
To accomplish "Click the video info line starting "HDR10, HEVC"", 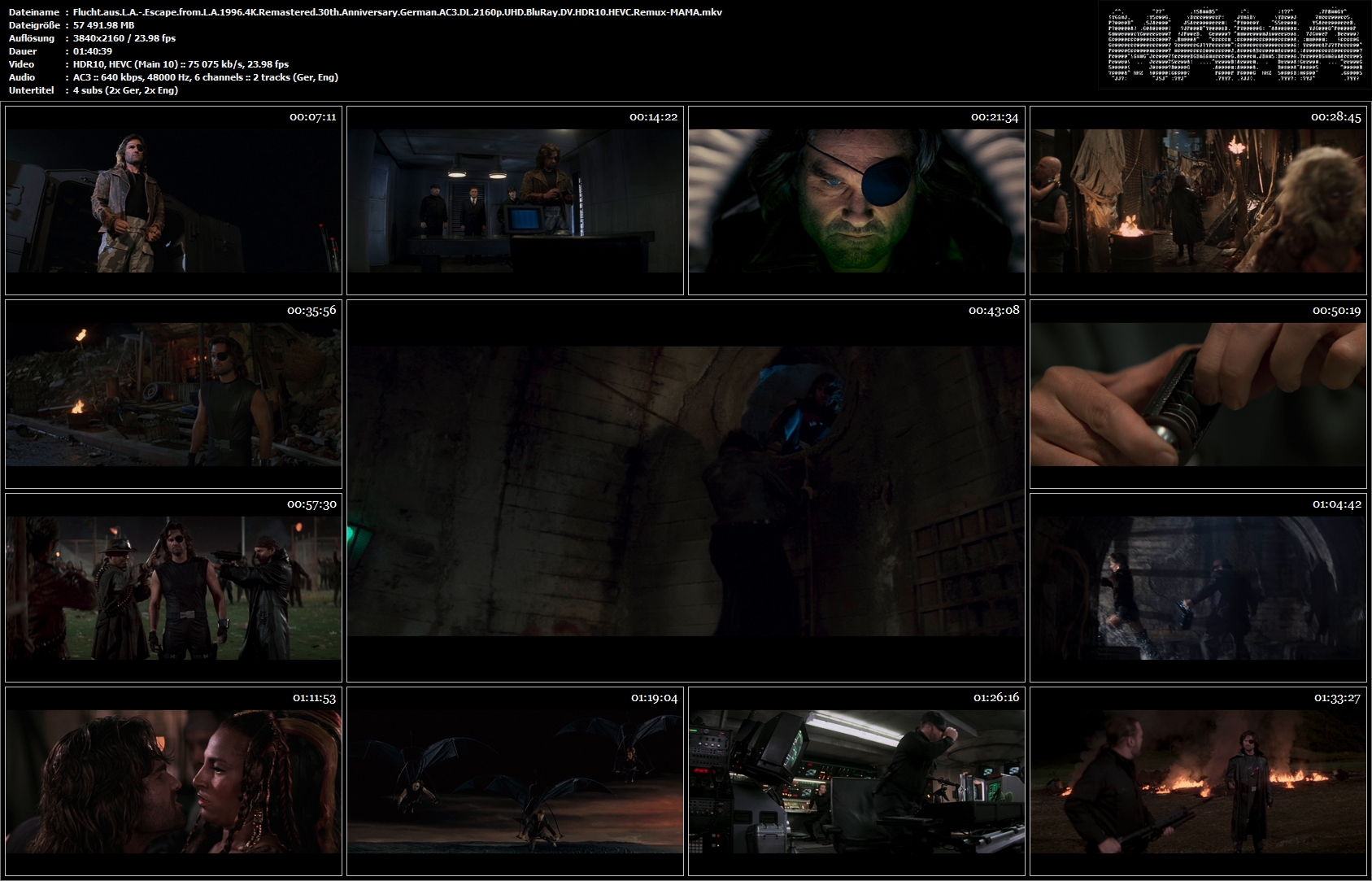I will tap(181, 64).
